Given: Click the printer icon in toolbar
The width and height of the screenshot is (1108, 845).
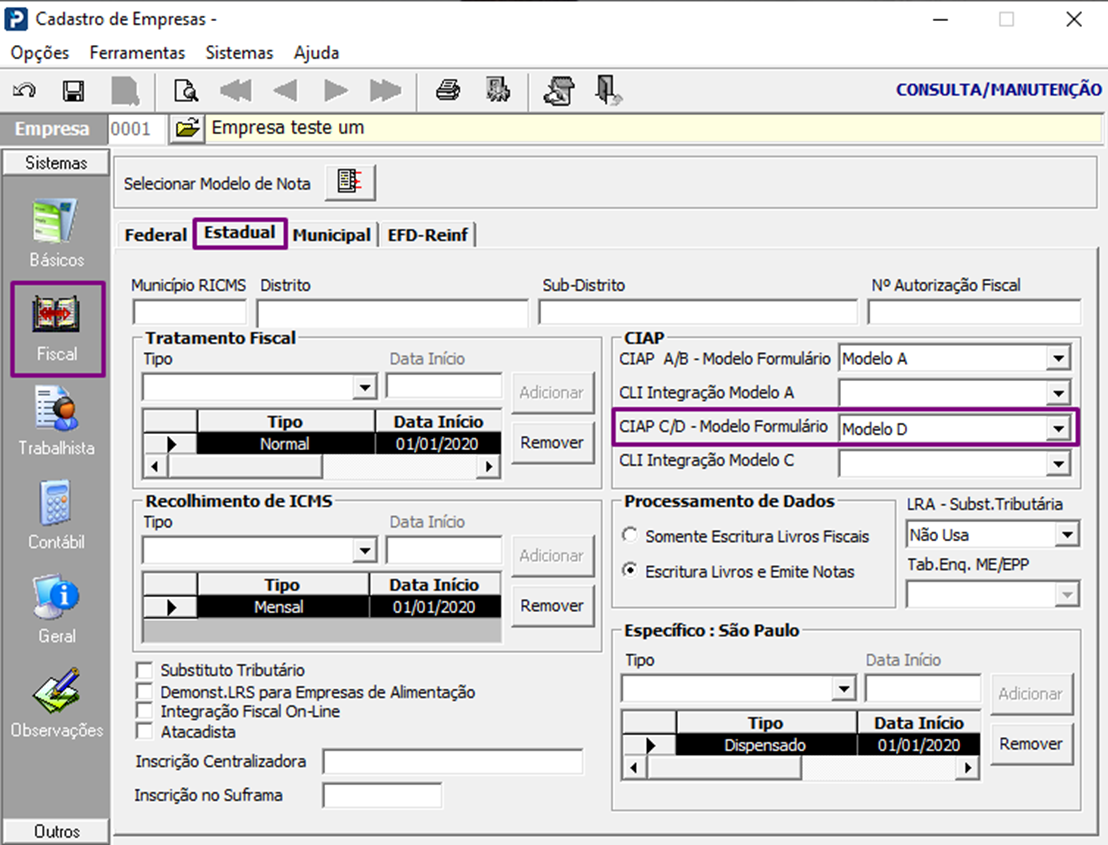Looking at the screenshot, I should (447, 91).
